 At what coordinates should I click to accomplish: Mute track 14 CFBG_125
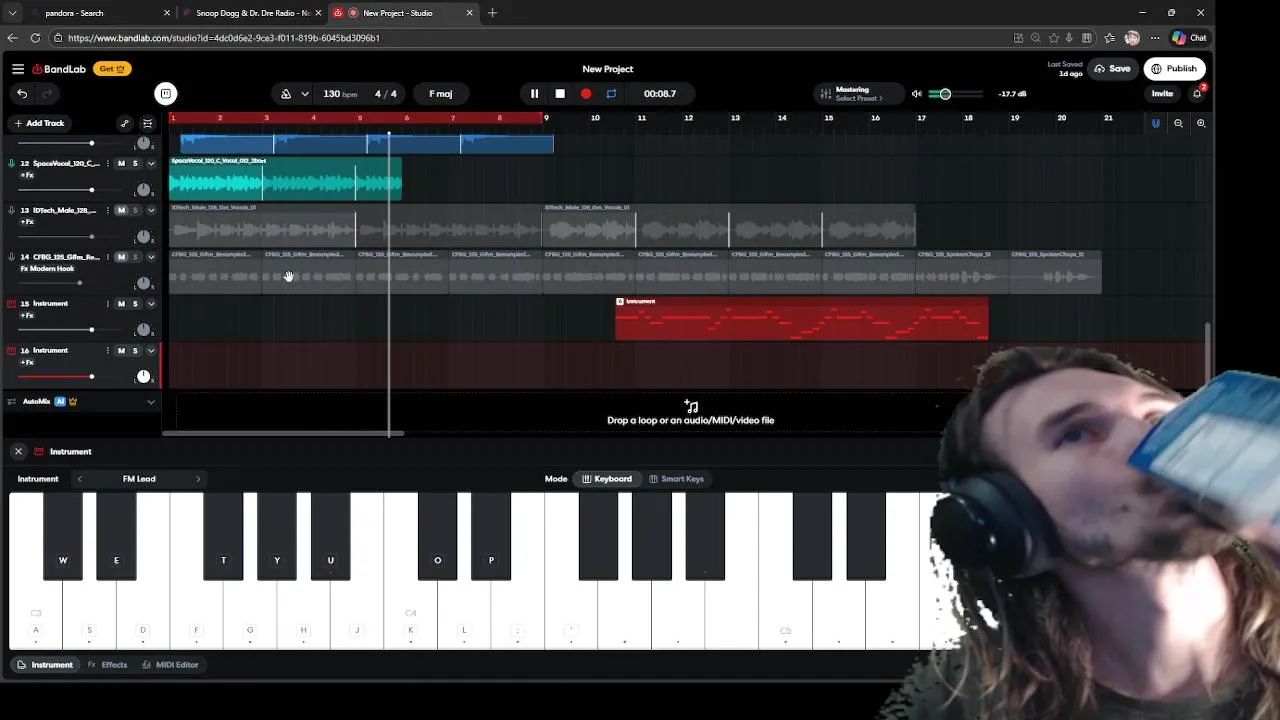(121, 257)
